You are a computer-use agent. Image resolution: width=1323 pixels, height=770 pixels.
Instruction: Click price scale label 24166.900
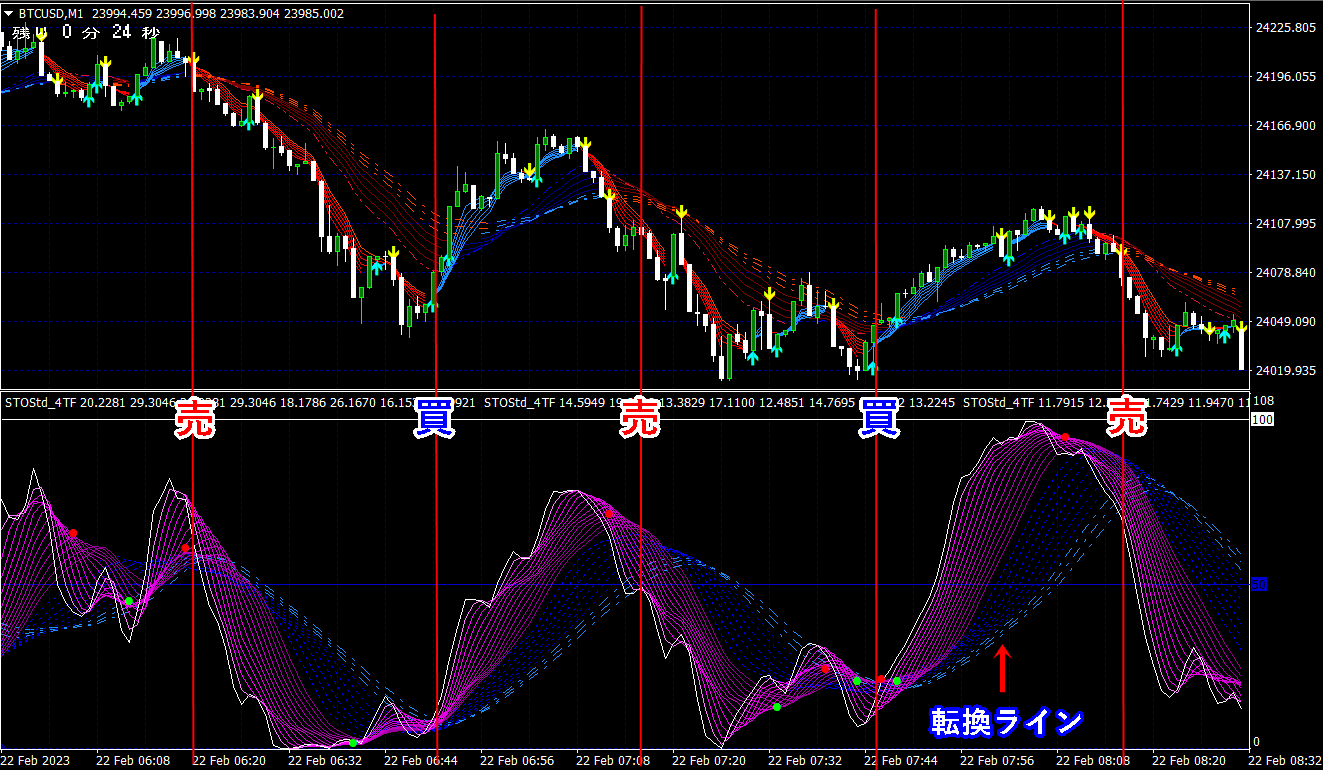(x=1284, y=125)
